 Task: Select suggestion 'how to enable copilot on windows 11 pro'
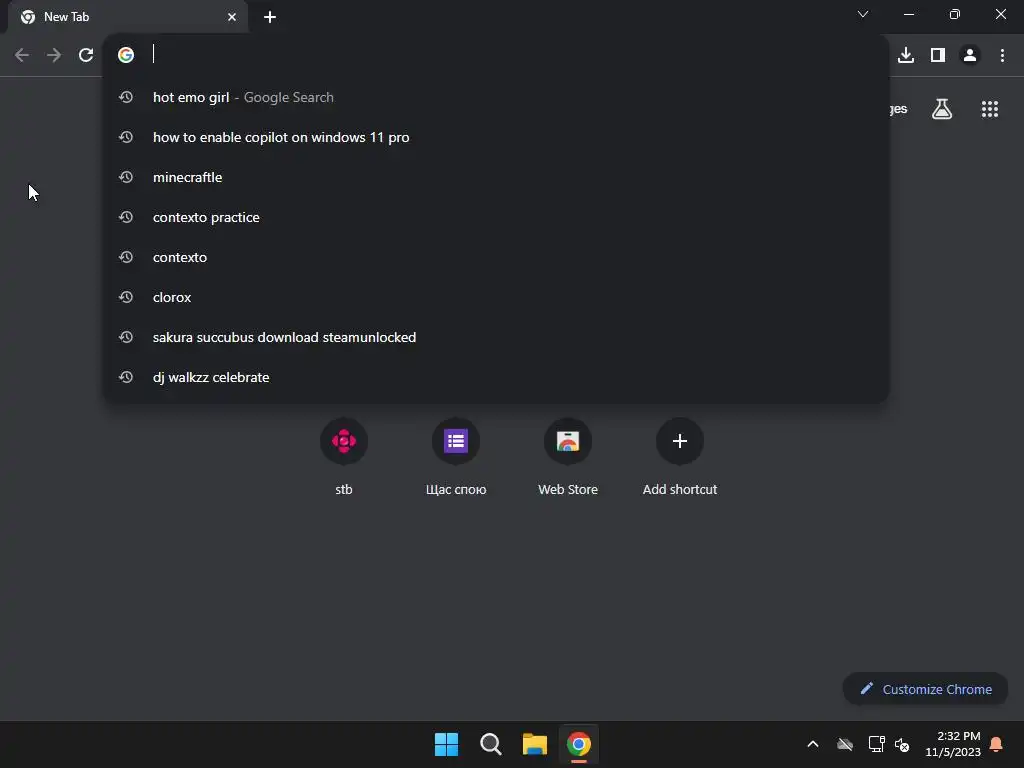pyautogui.click(x=496, y=137)
